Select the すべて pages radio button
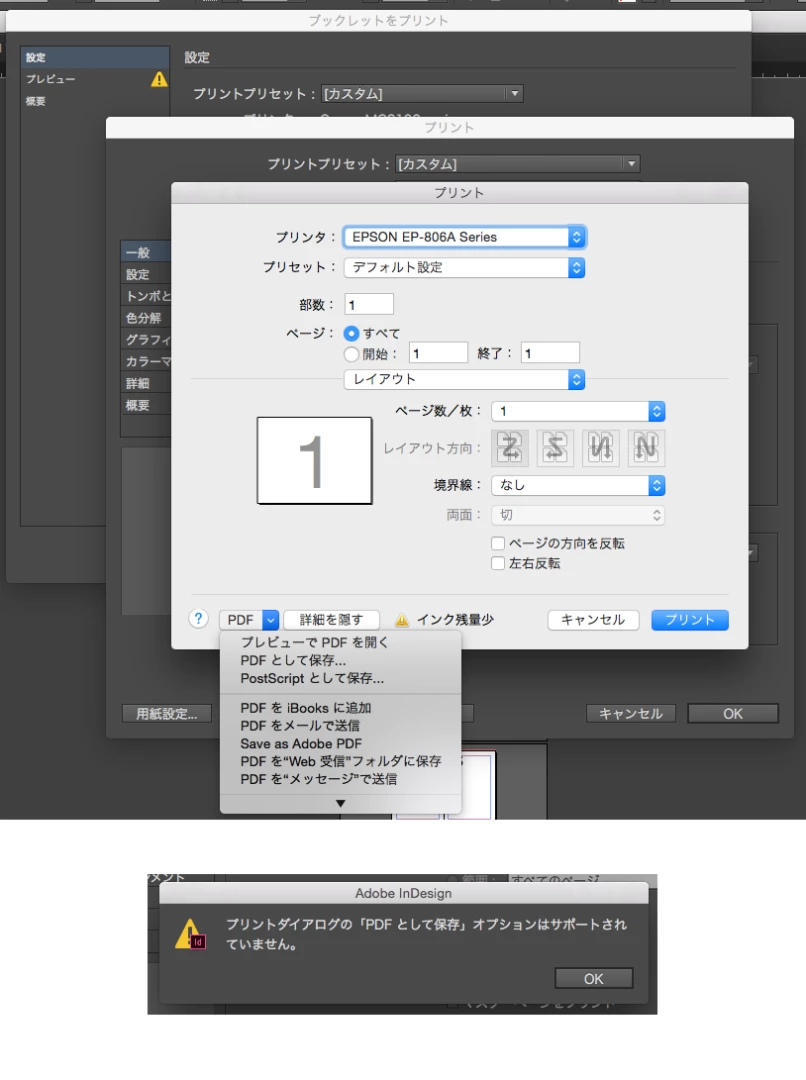806x1080 pixels. [351, 333]
